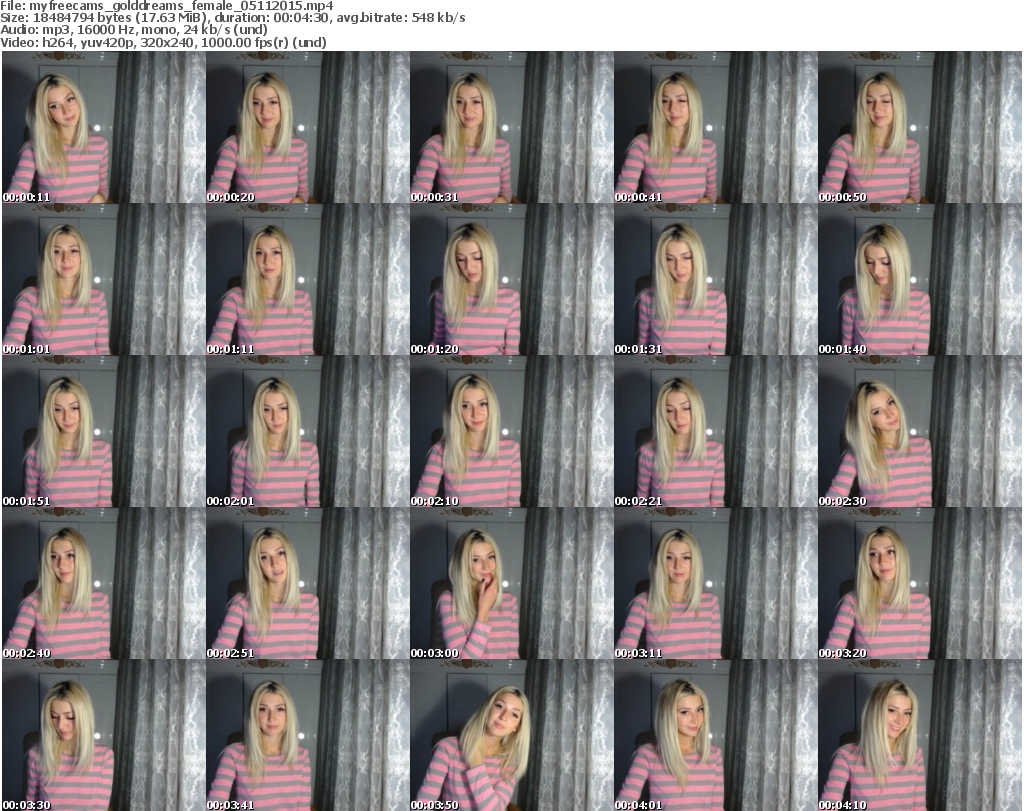Choose the thumbnail labeled 00:01:20
Viewport: 1024px width, 811px height.
(511, 280)
